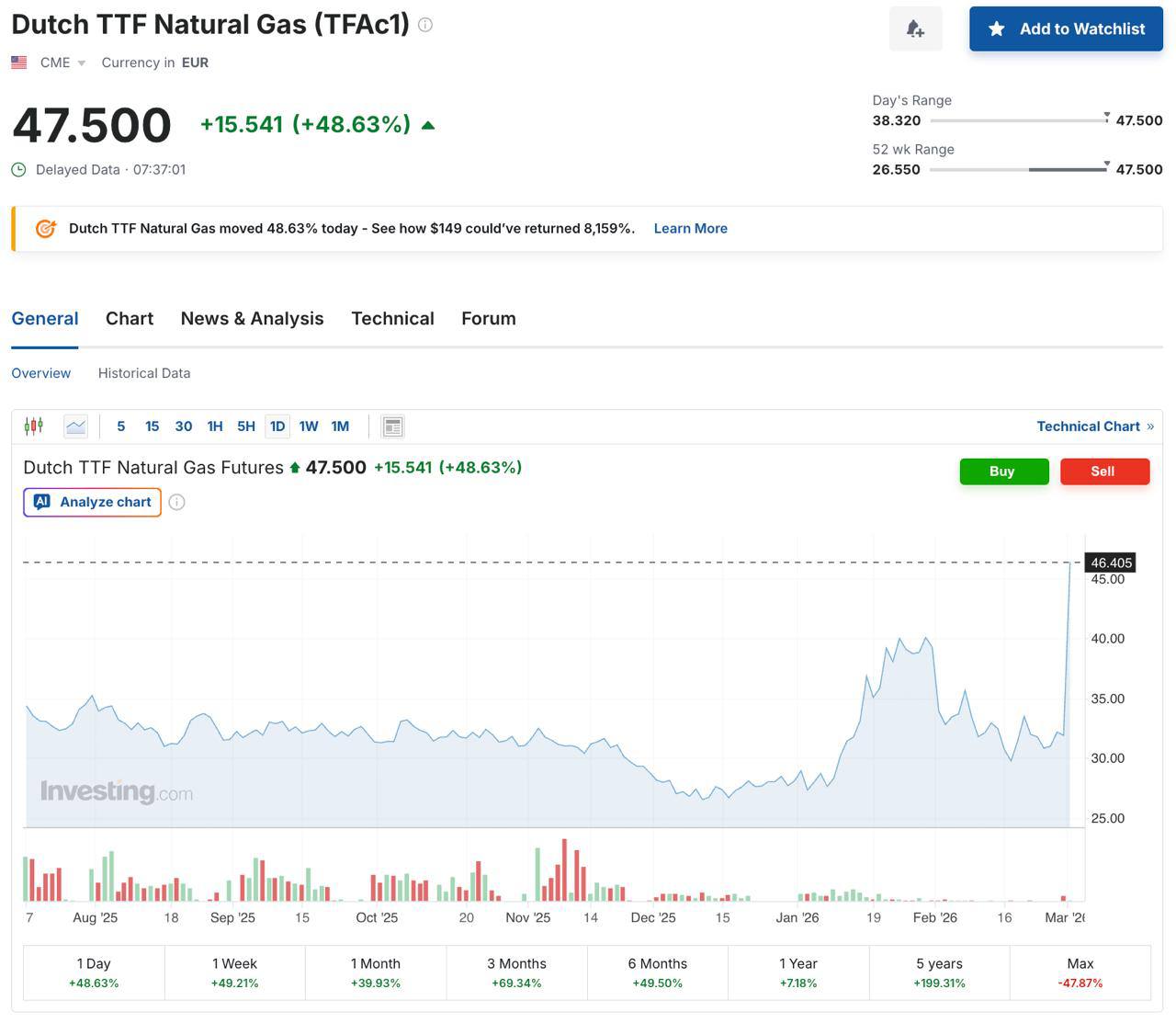Image resolution: width=1176 pixels, height=1023 pixels.
Task: Click the create price alert bell icon
Action: coord(915,29)
